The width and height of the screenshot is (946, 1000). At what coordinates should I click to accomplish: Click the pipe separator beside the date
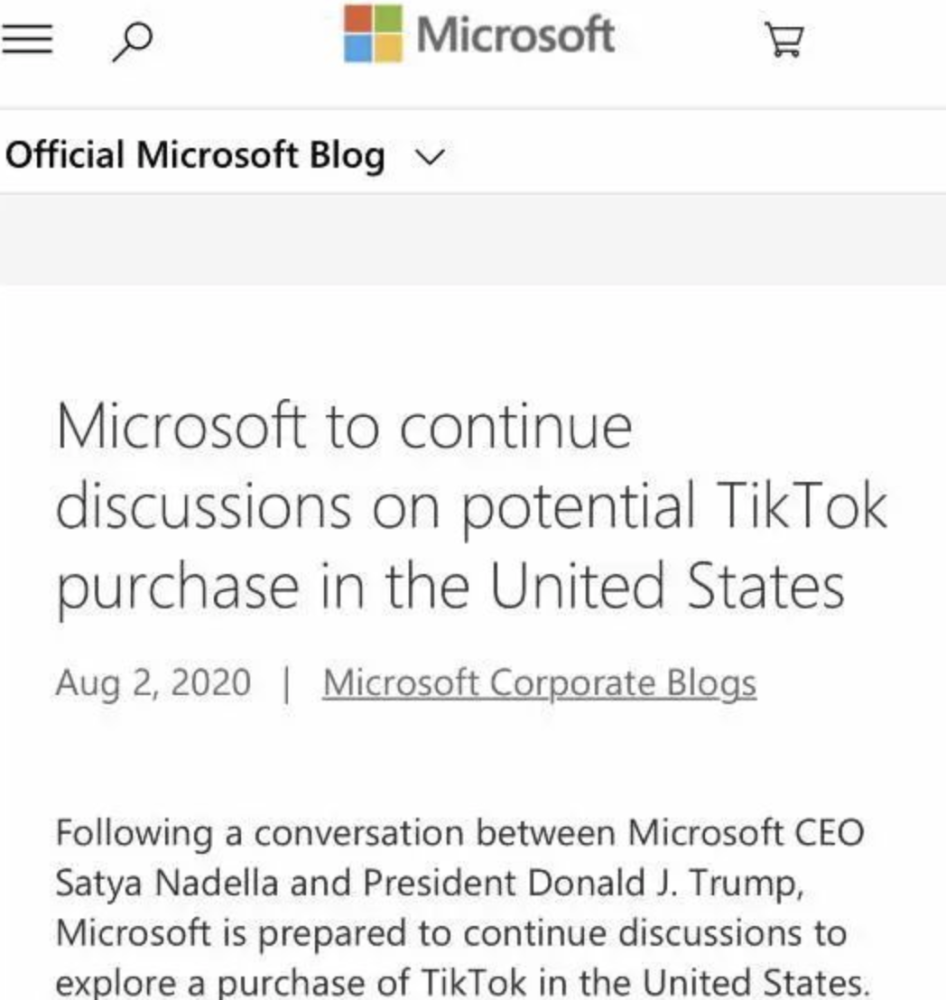pos(286,684)
